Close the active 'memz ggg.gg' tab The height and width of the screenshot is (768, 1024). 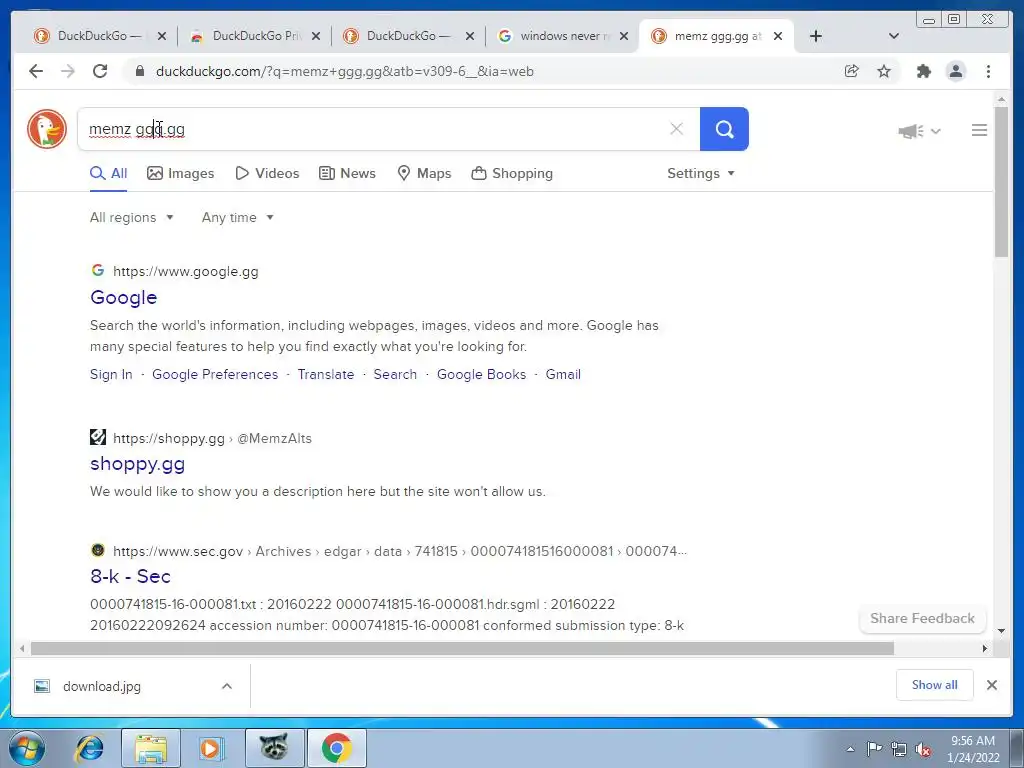[x=778, y=36]
